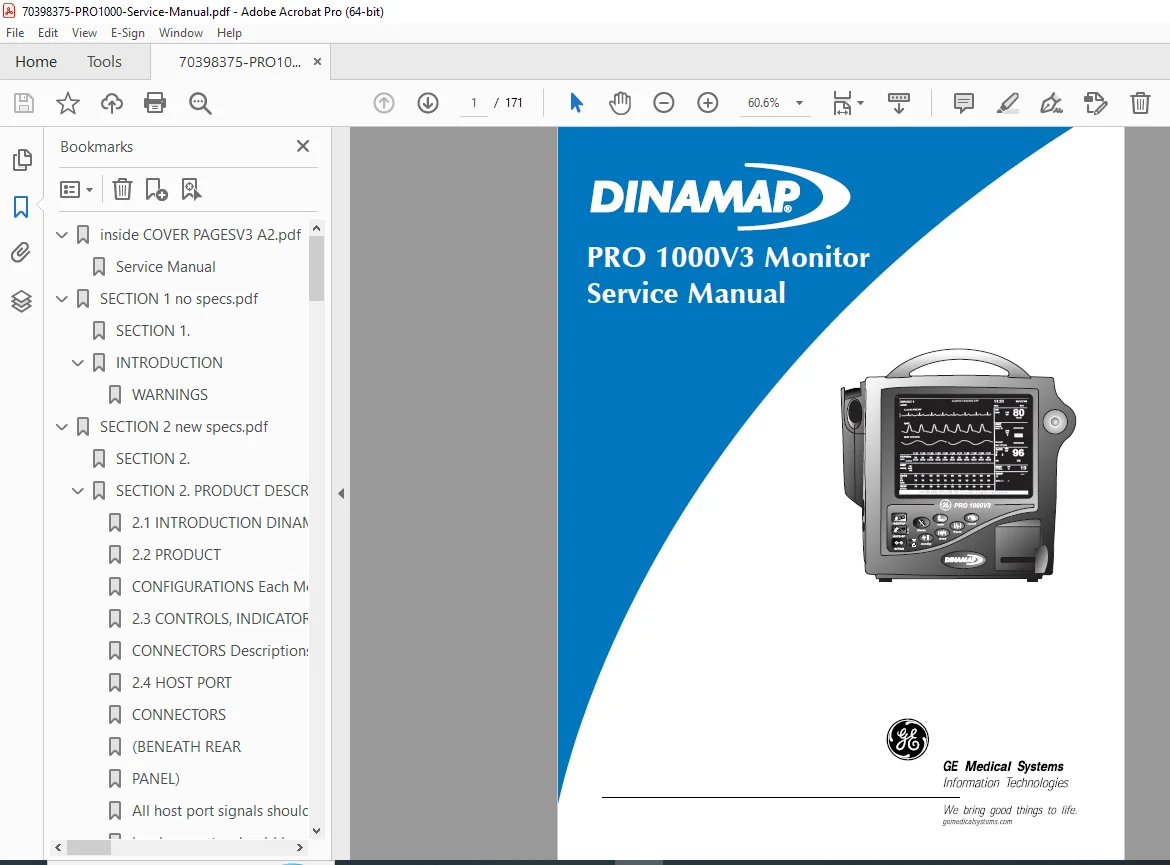This screenshot has height=865, width=1170.
Task: Open bookmark options dropdown menu
Action: [x=76, y=190]
